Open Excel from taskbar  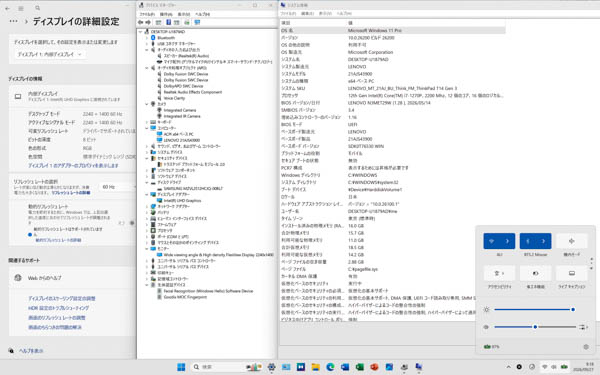pyautogui.click(x=360, y=367)
